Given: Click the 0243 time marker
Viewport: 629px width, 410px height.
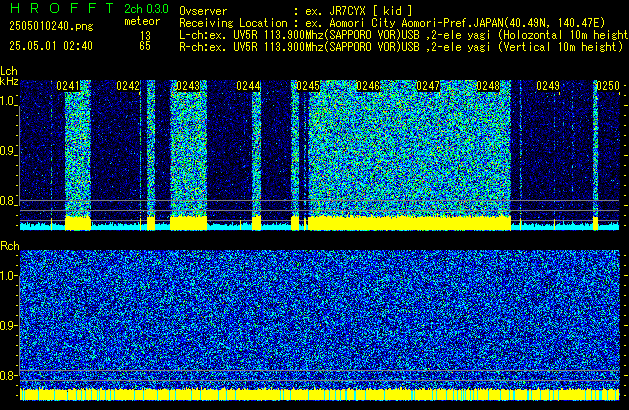Looking at the screenshot, I should (x=188, y=86).
